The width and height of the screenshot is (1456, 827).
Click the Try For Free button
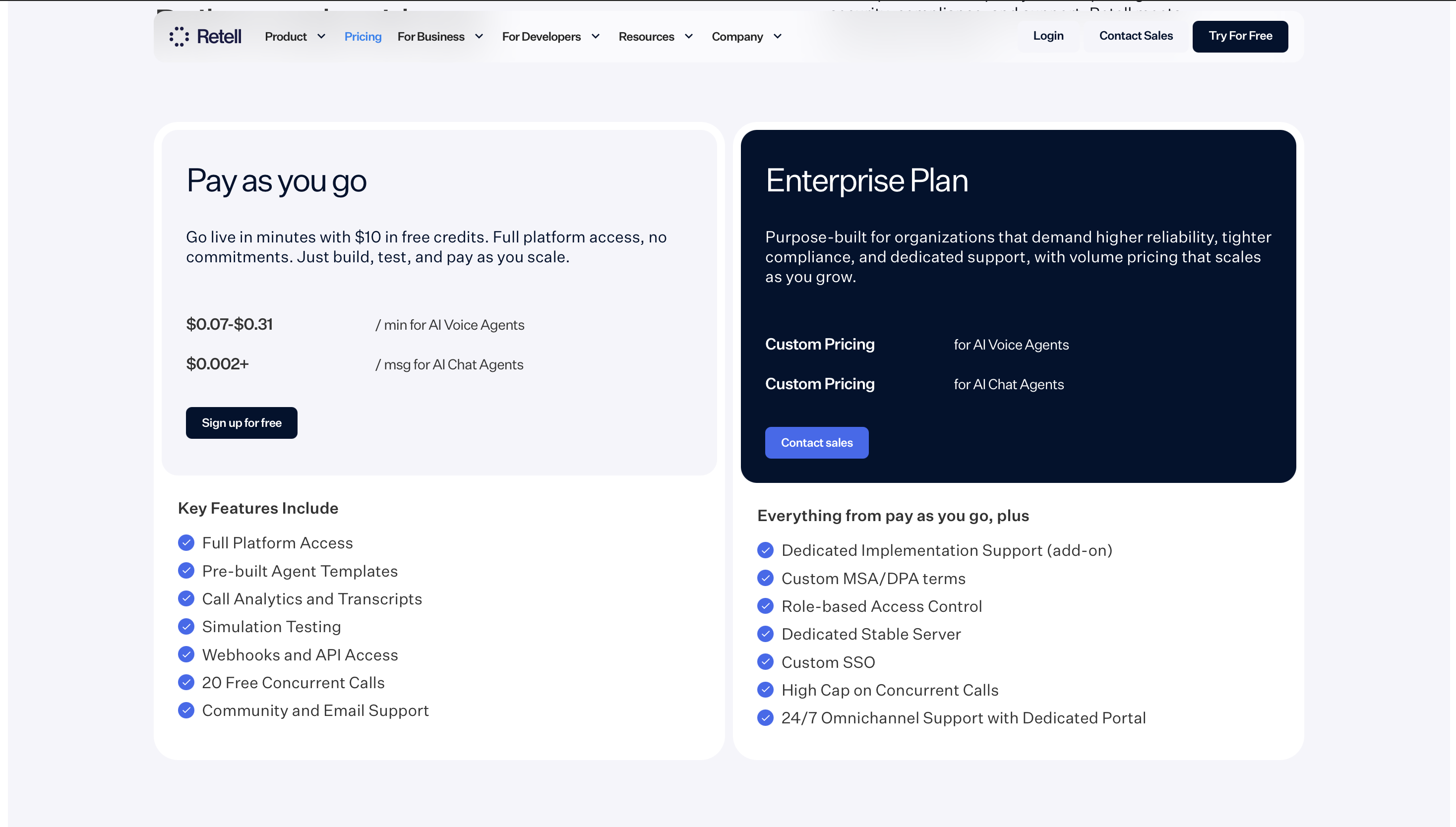[1240, 36]
